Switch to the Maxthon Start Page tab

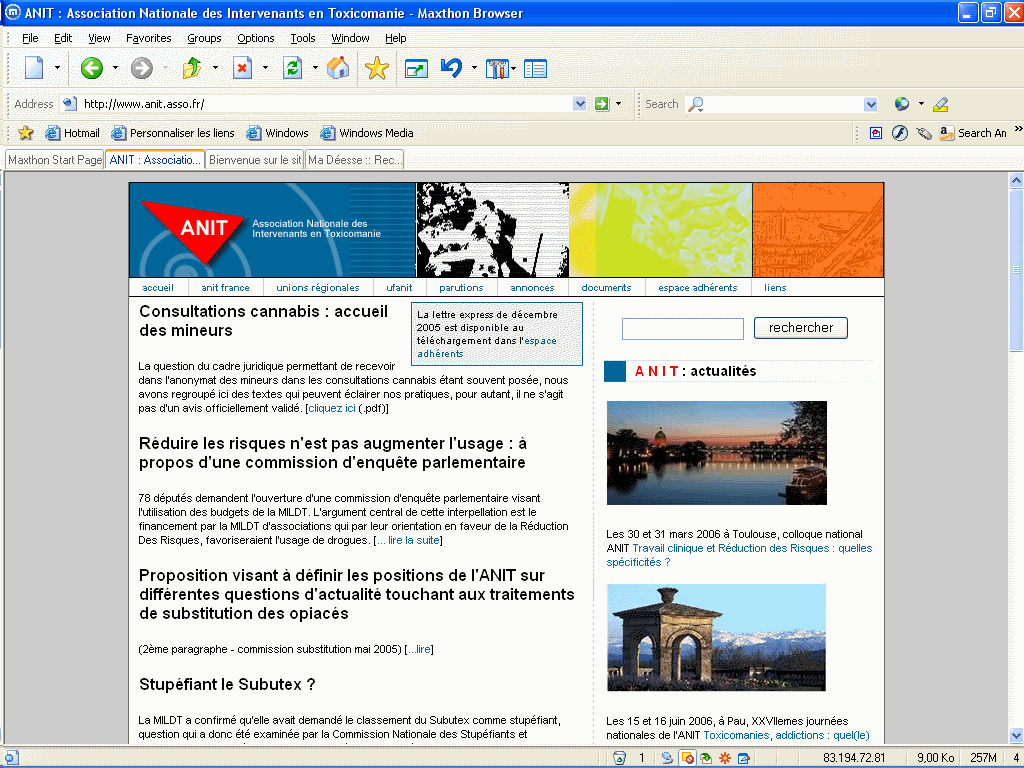click(x=55, y=160)
